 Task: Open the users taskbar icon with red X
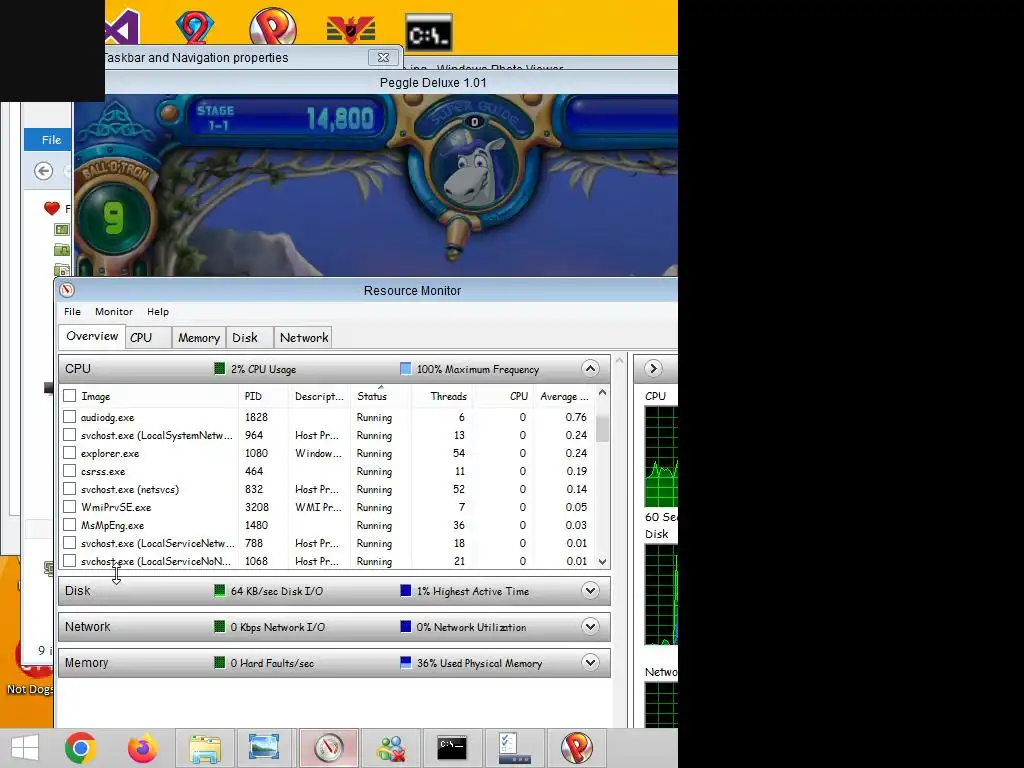pyautogui.click(x=391, y=748)
